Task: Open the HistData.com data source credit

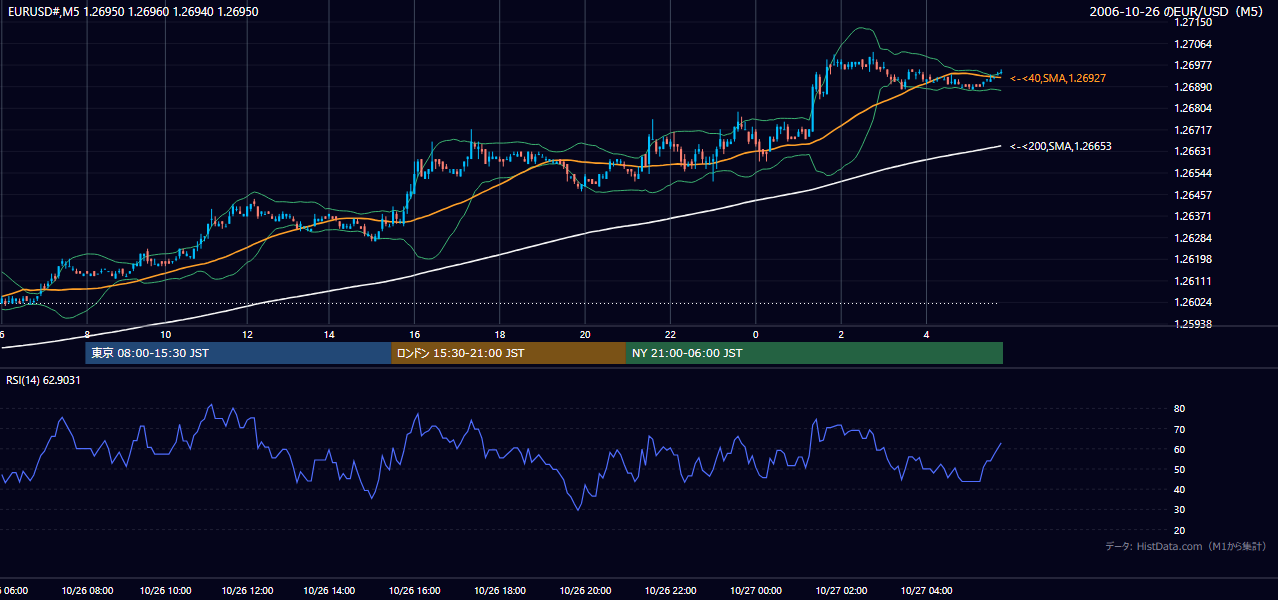Action: [x=1186, y=546]
